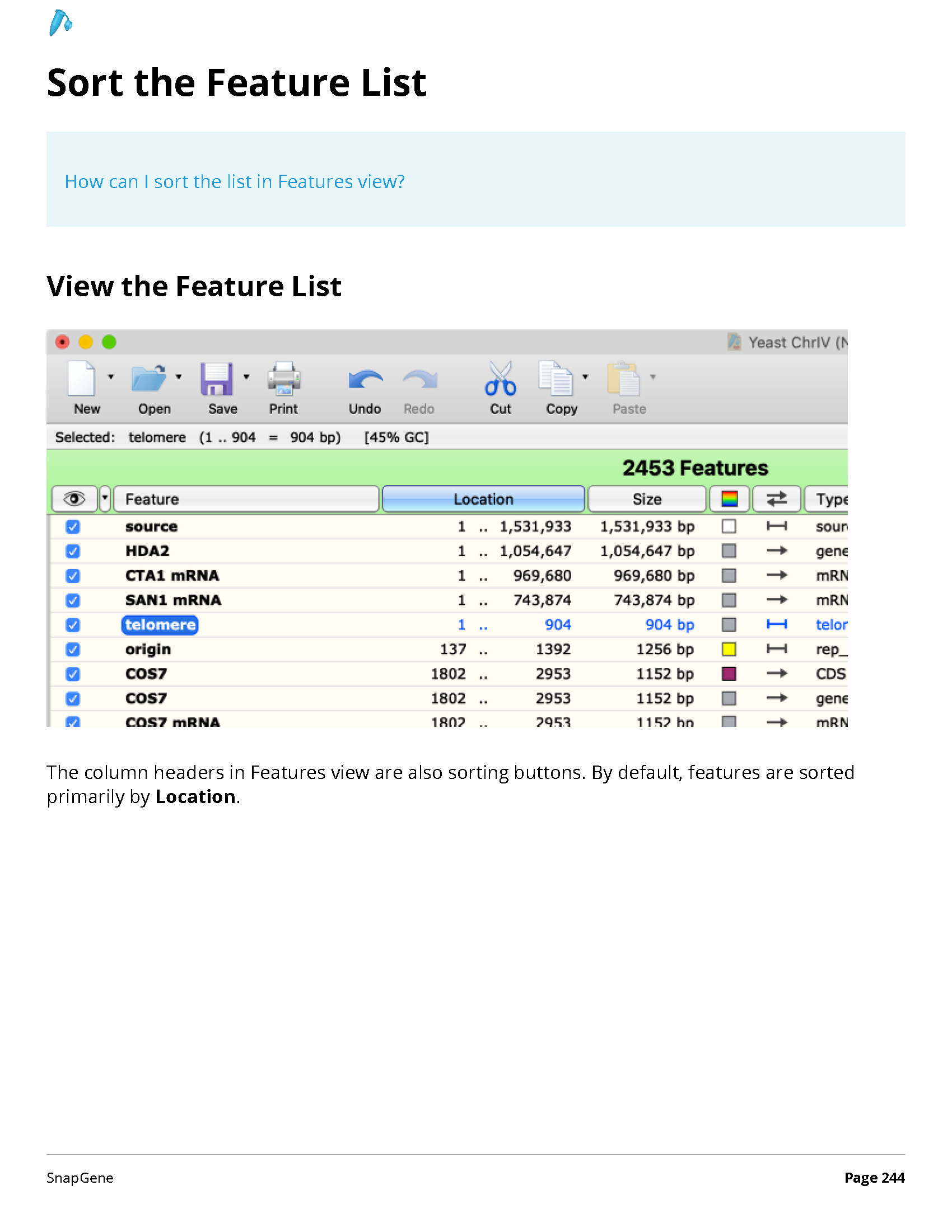Sort by the Location column header
952x1232 pixels.
[483, 498]
